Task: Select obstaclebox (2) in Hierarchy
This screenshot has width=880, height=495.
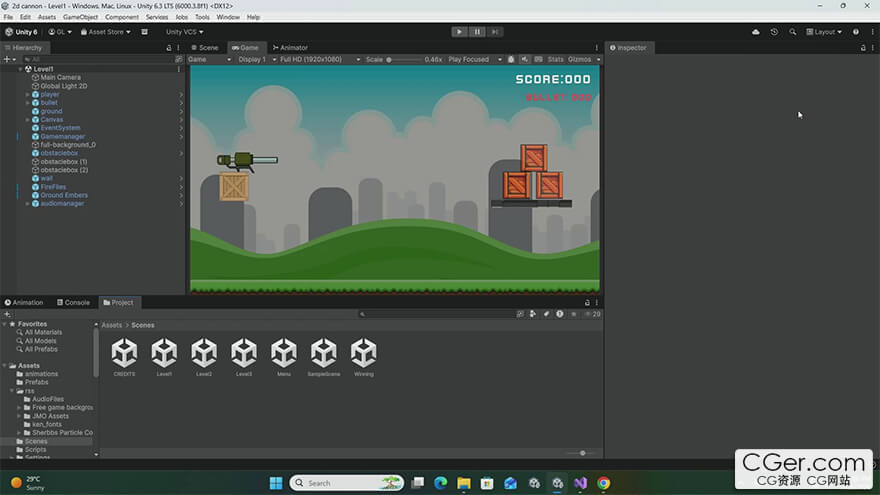Action: coord(64,170)
